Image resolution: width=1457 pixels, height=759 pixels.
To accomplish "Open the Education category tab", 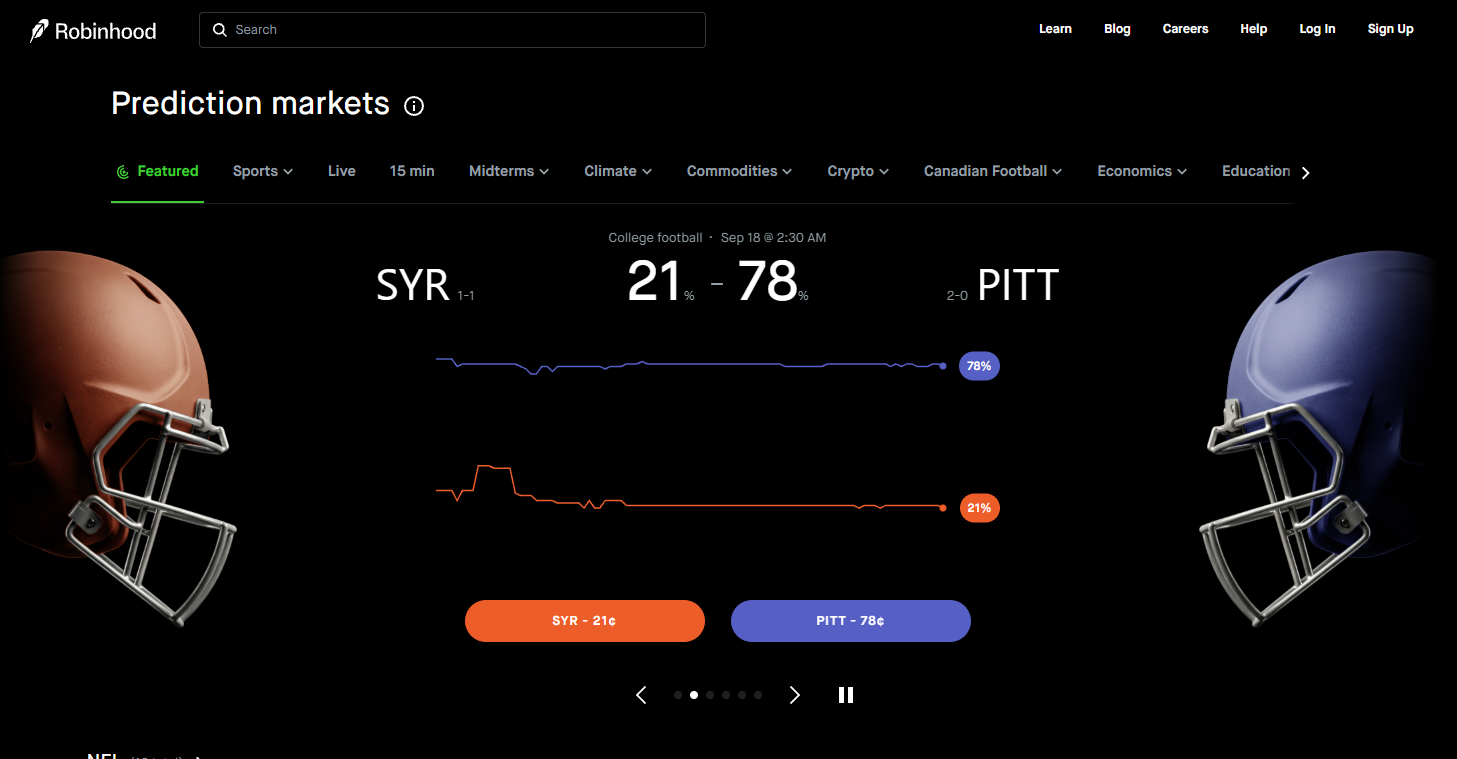I will pos(1256,171).
